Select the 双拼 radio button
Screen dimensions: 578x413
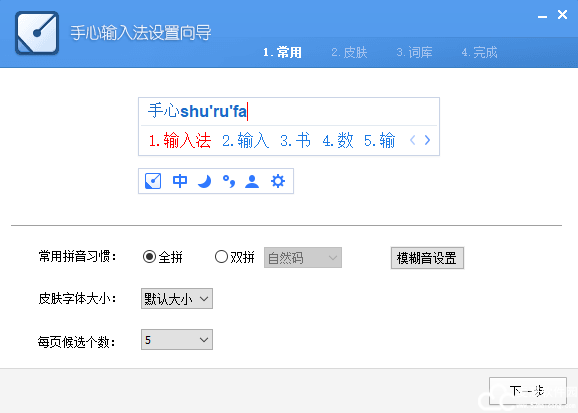221,257
